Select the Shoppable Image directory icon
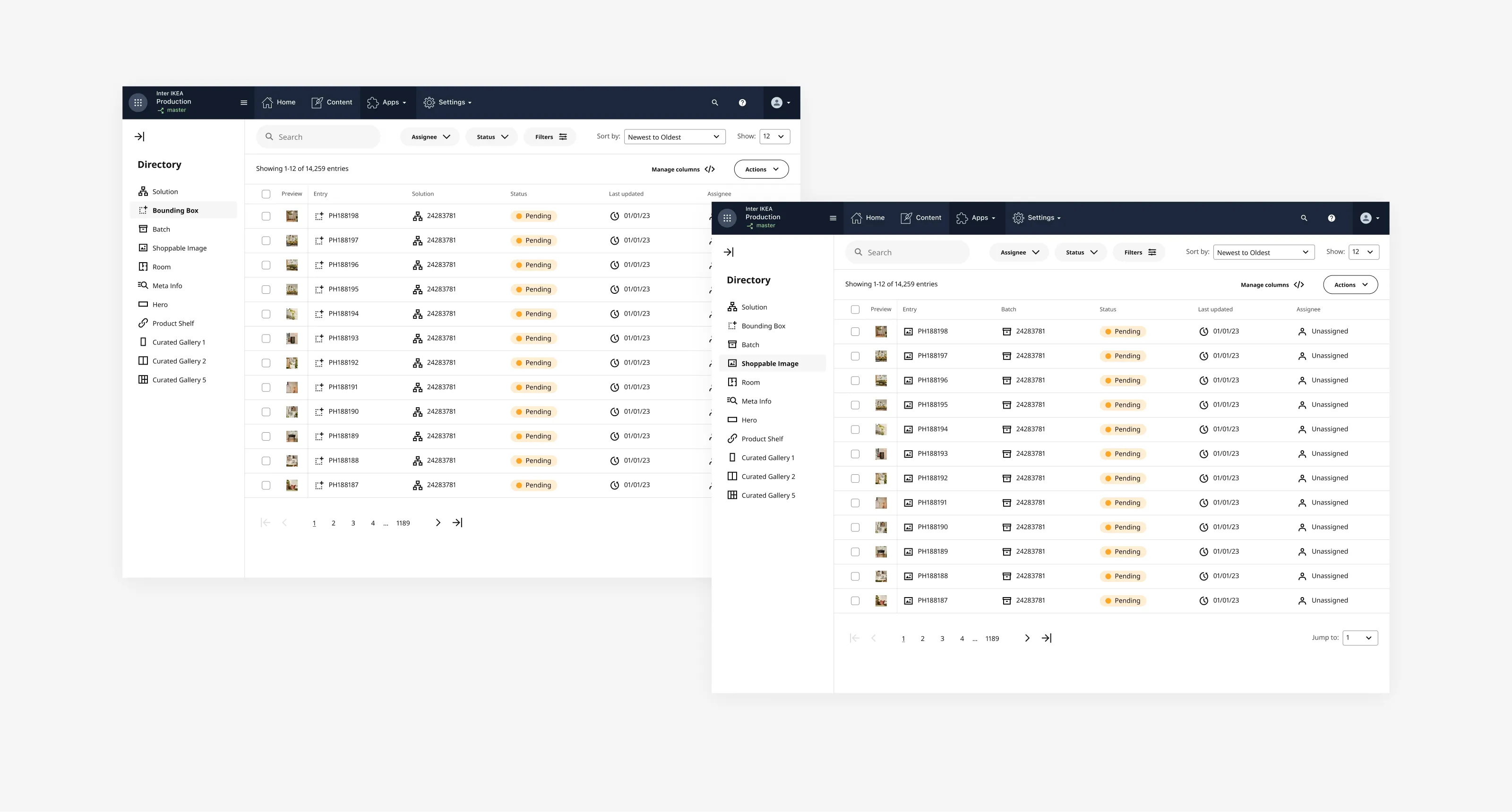 732,363
